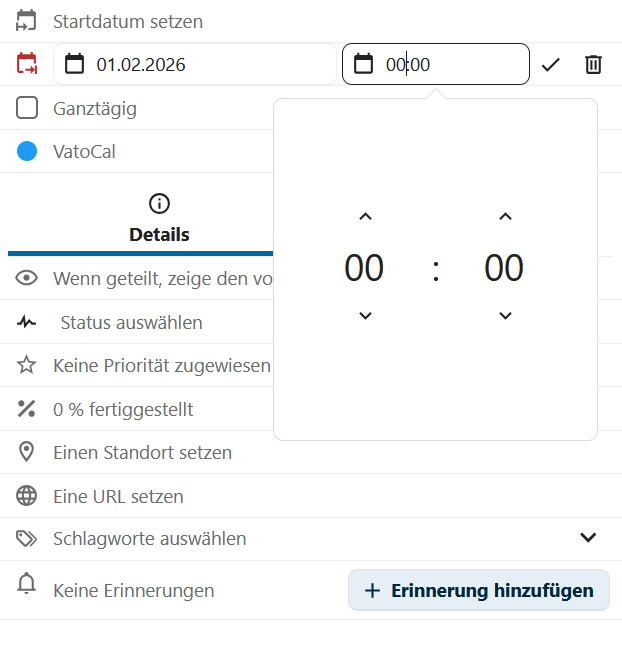Decrease the hours with down arrow
Image resolution: width=622 pixels, height=655 pixels.
tap(365, 316)
